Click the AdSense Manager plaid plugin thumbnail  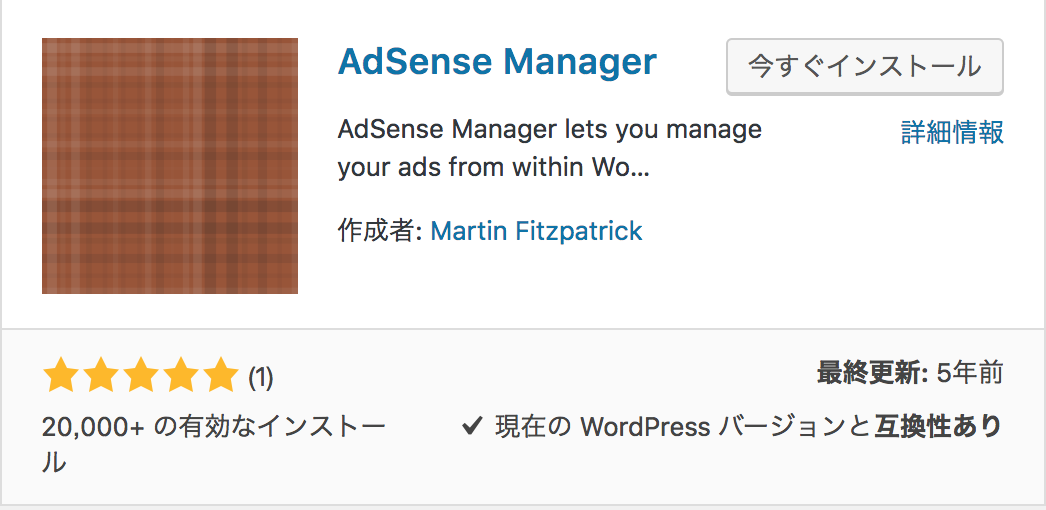pyautogui.click(x=169, y=165)
